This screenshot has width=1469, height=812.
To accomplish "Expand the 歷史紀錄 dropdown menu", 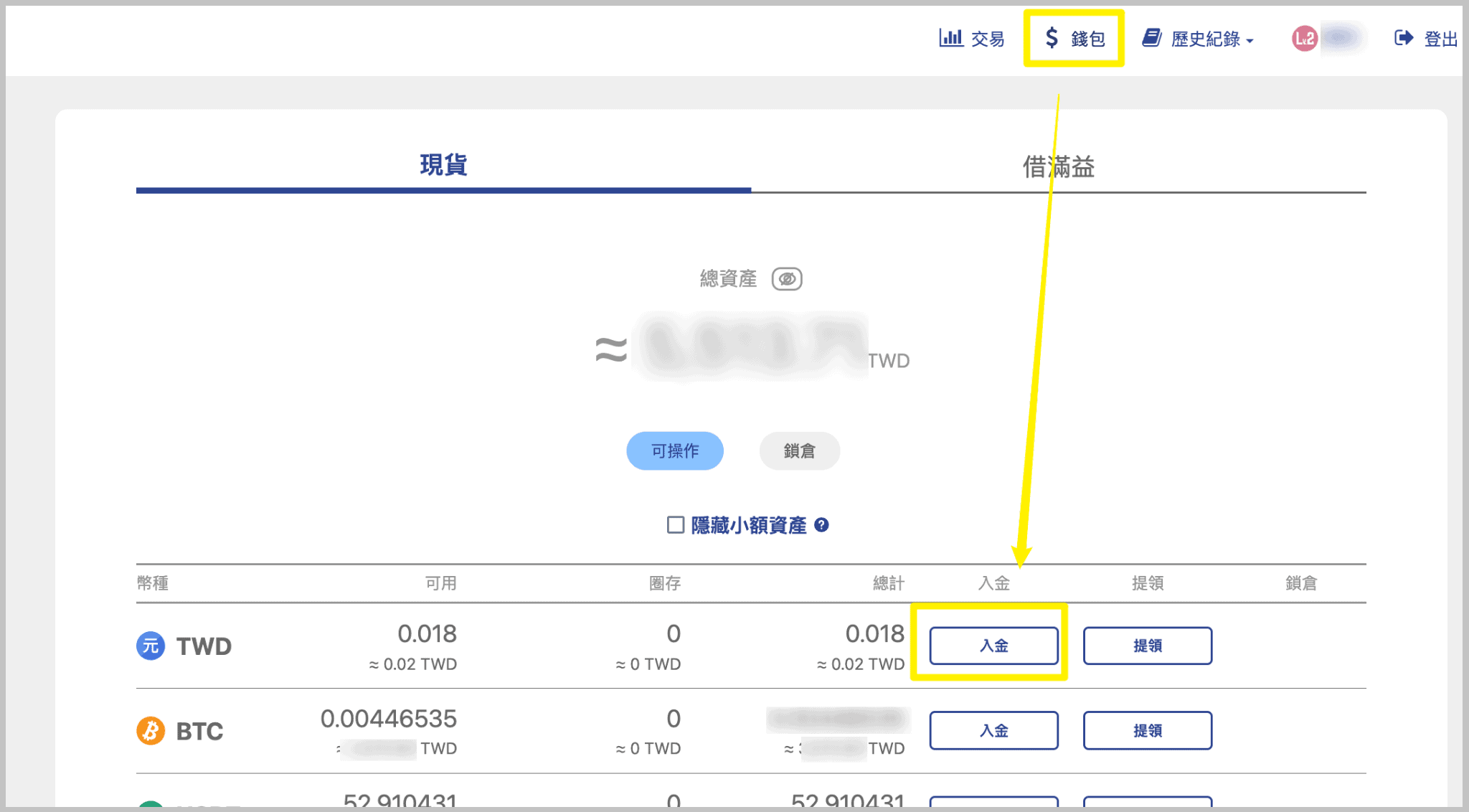I will point(1211,39).
